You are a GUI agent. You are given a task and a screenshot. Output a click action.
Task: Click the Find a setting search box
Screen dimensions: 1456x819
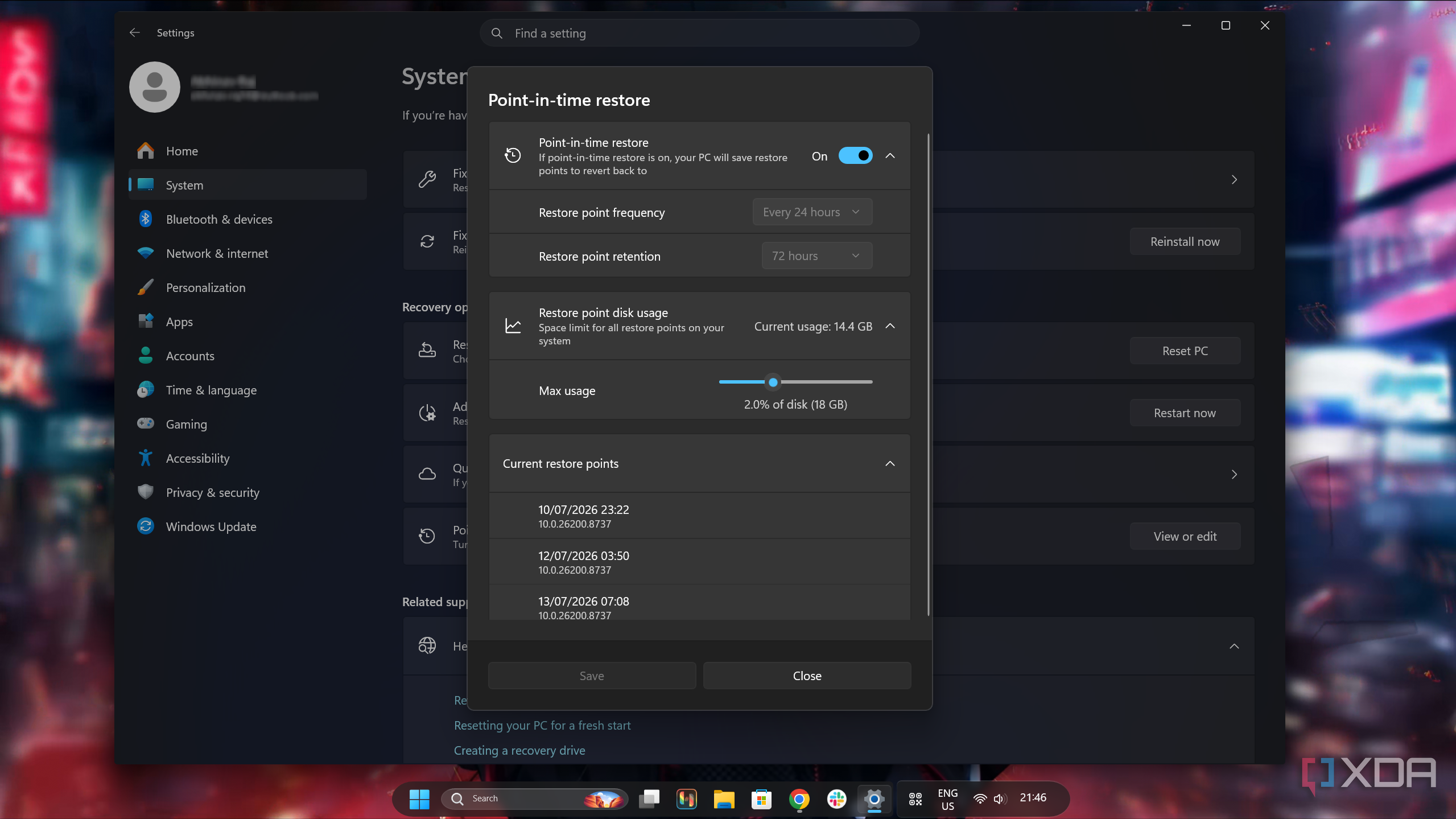click(x=699, y=33)
